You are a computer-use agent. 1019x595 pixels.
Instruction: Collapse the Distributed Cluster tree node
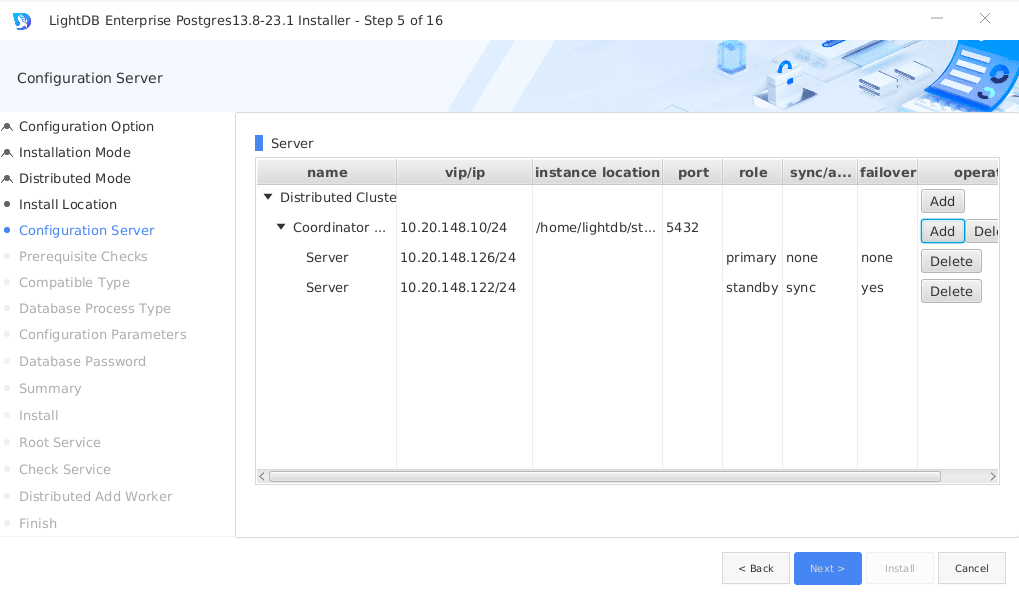[x=268, y=197]
